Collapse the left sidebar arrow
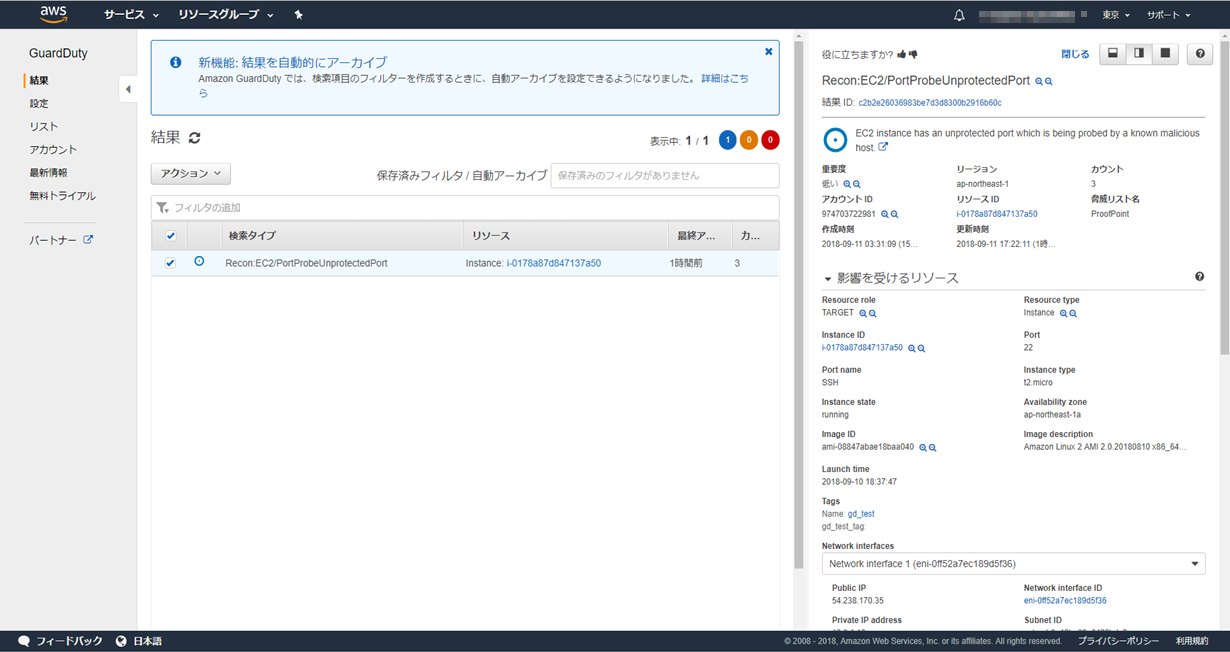The image size is (1230, 652). click(128, 89)
